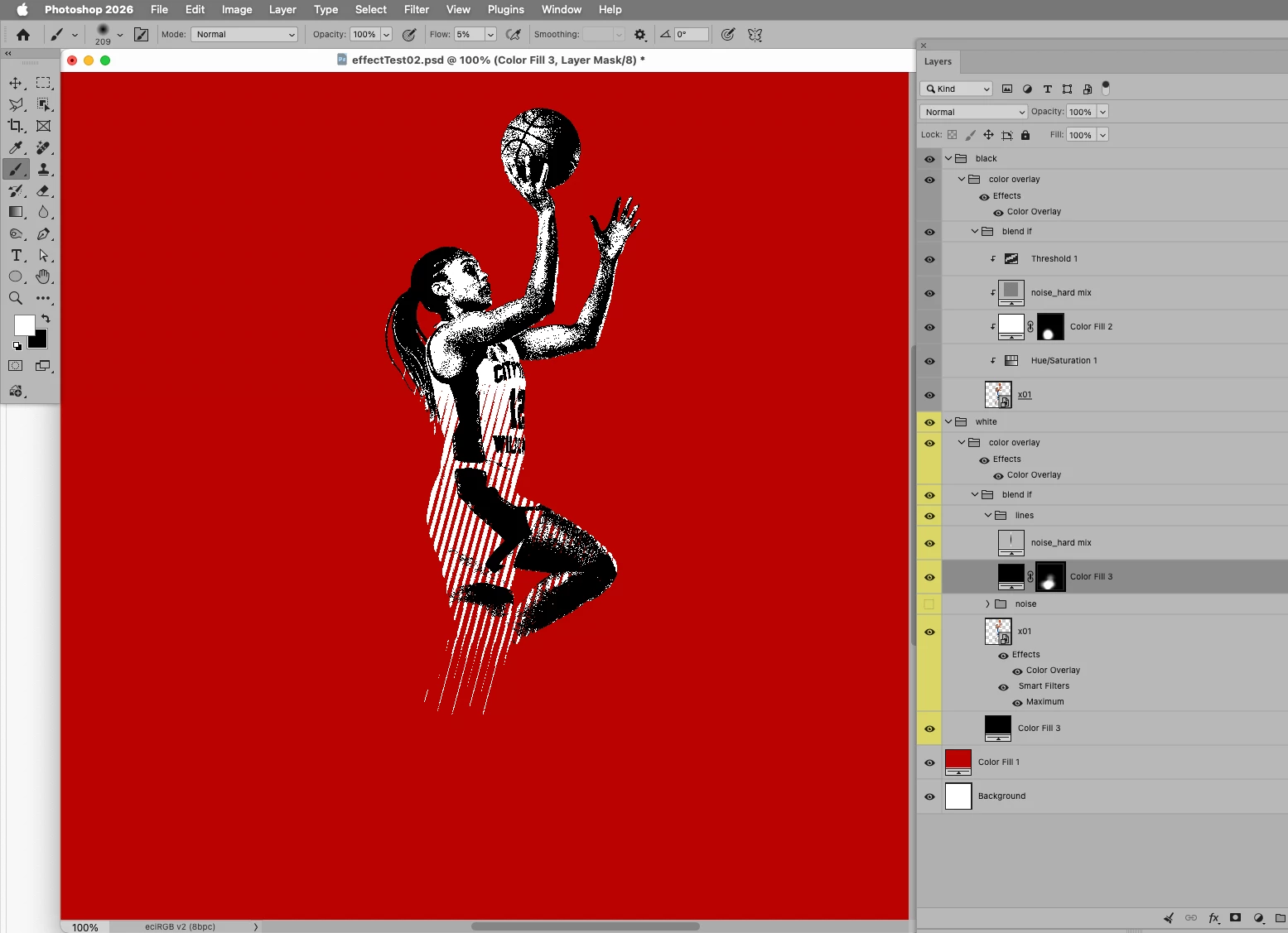The width and height of the screenshot is (1288, 933).
Task: Open the layer filter Kind dropdown
Action: tap(956, 89)
